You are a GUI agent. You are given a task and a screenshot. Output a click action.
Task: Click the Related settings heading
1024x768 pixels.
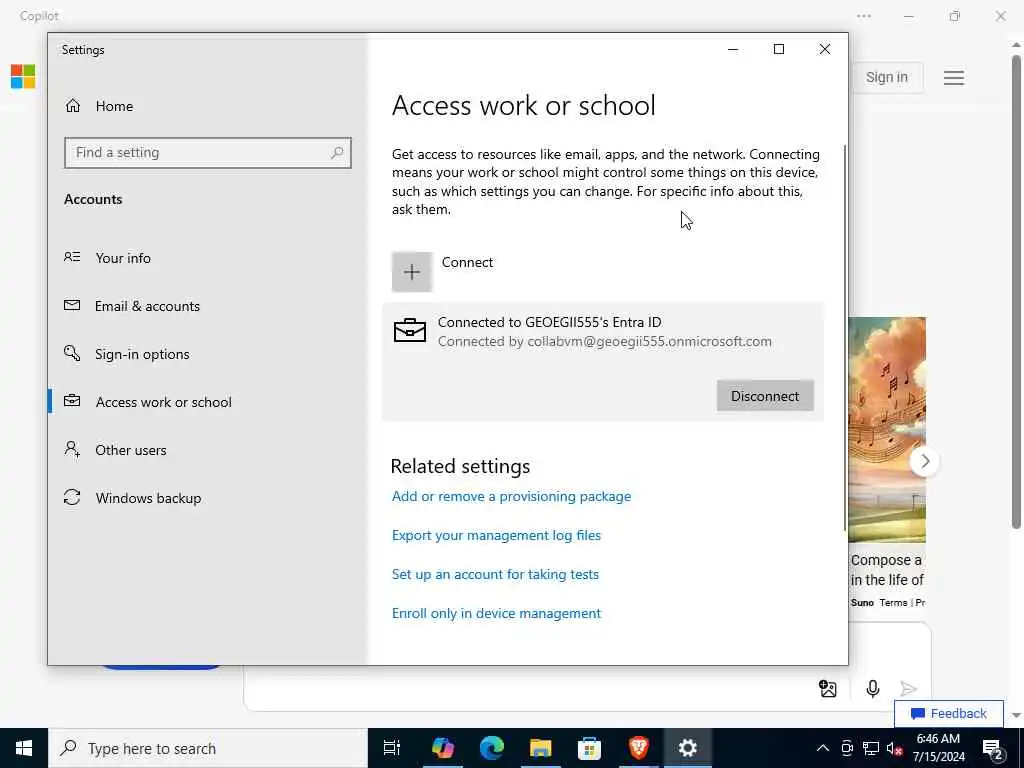460,466
